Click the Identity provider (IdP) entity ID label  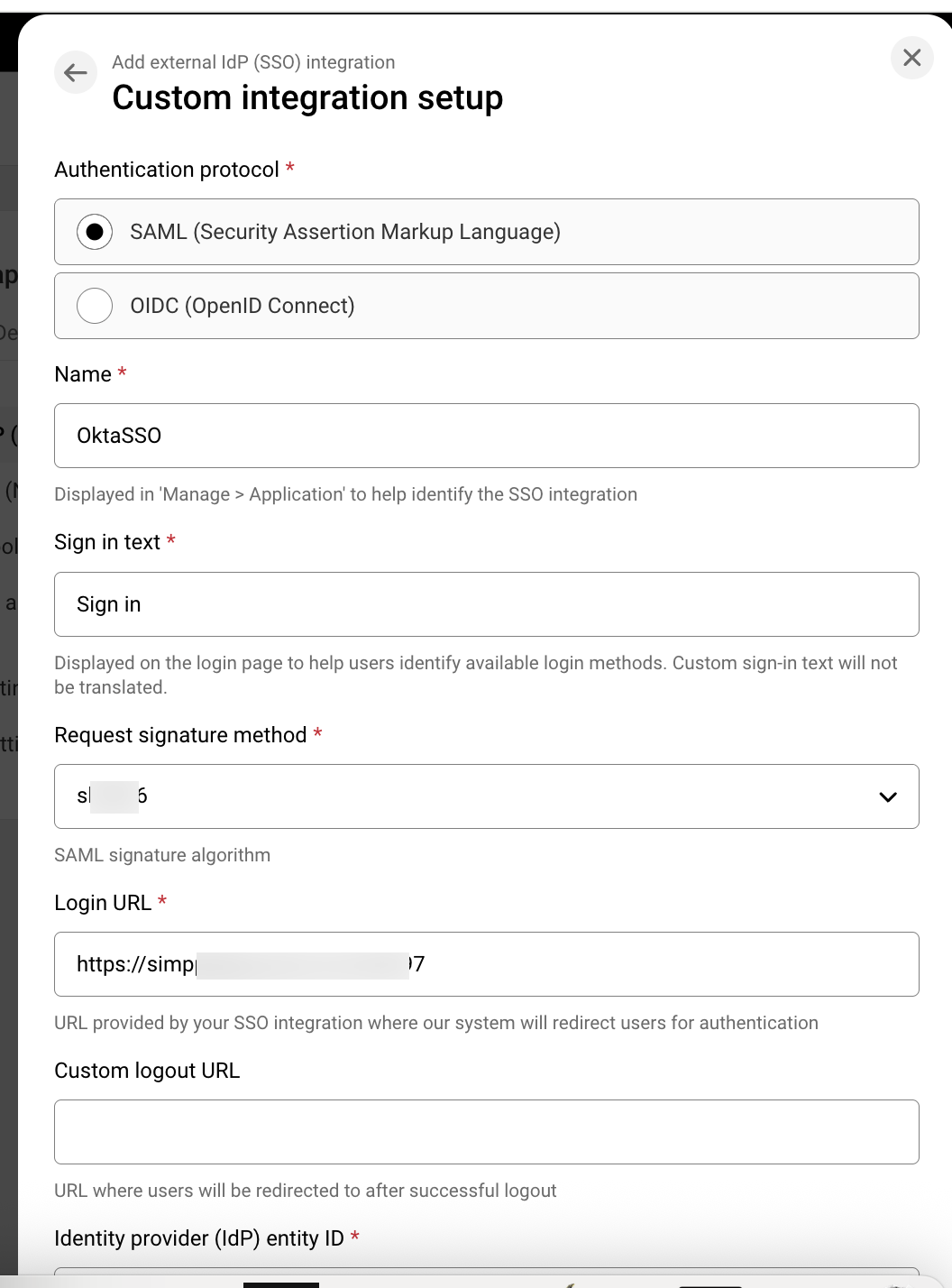pos(198,1238)
